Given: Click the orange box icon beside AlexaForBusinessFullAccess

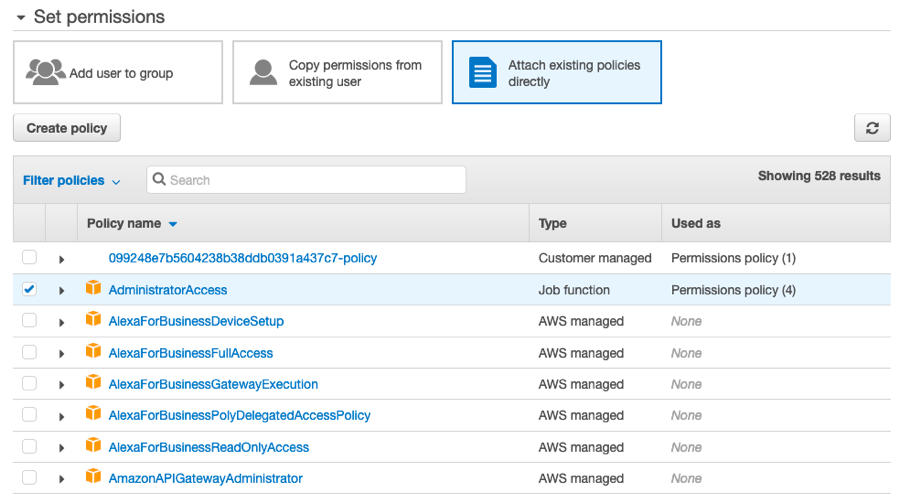Looking at the screenshot, I should (x=93, y=351).
